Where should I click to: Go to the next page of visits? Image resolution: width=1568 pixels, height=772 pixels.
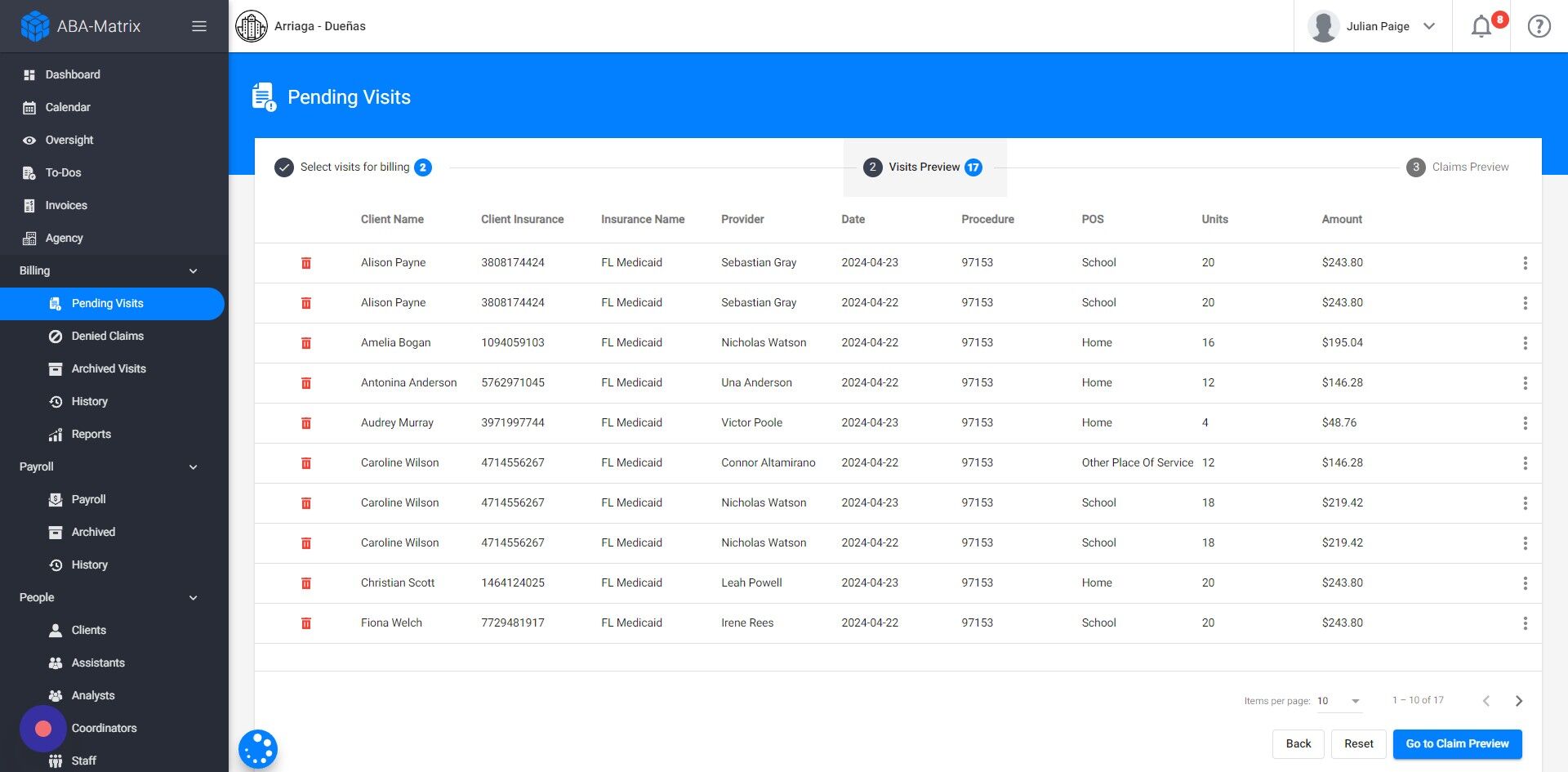tap(1520, 700)
